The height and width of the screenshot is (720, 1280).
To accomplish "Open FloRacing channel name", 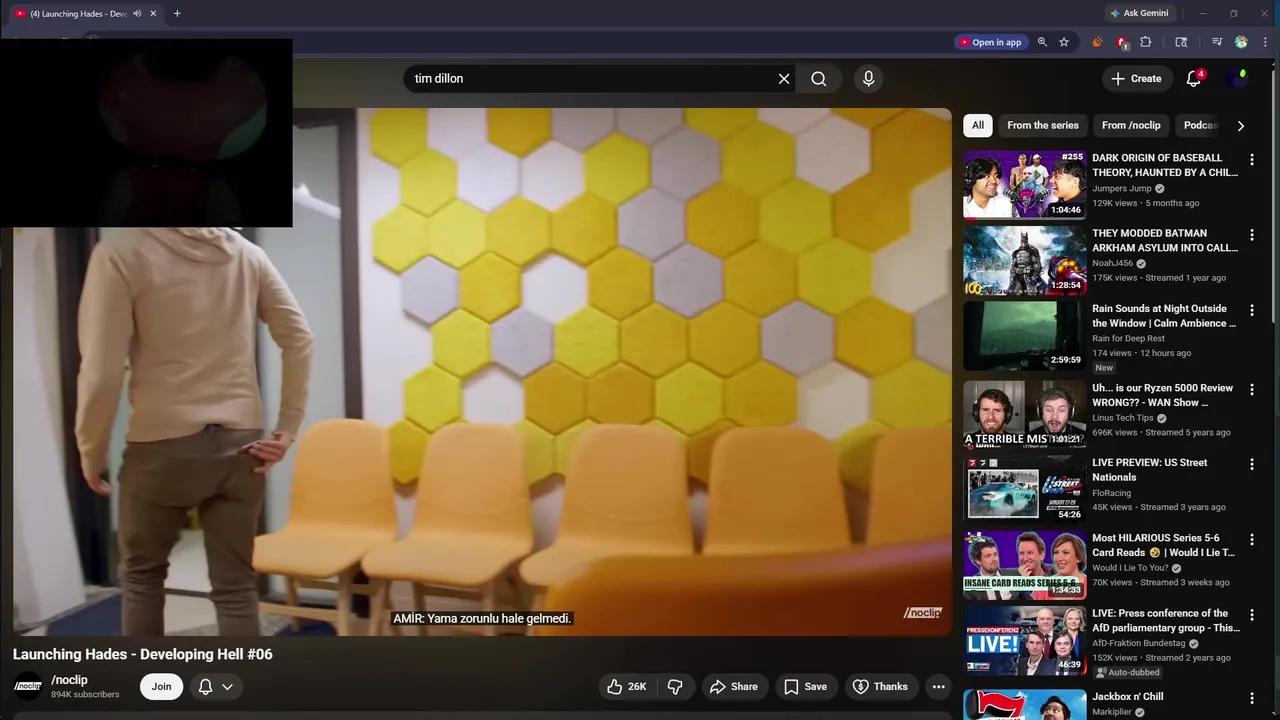I will [1111, 493].
